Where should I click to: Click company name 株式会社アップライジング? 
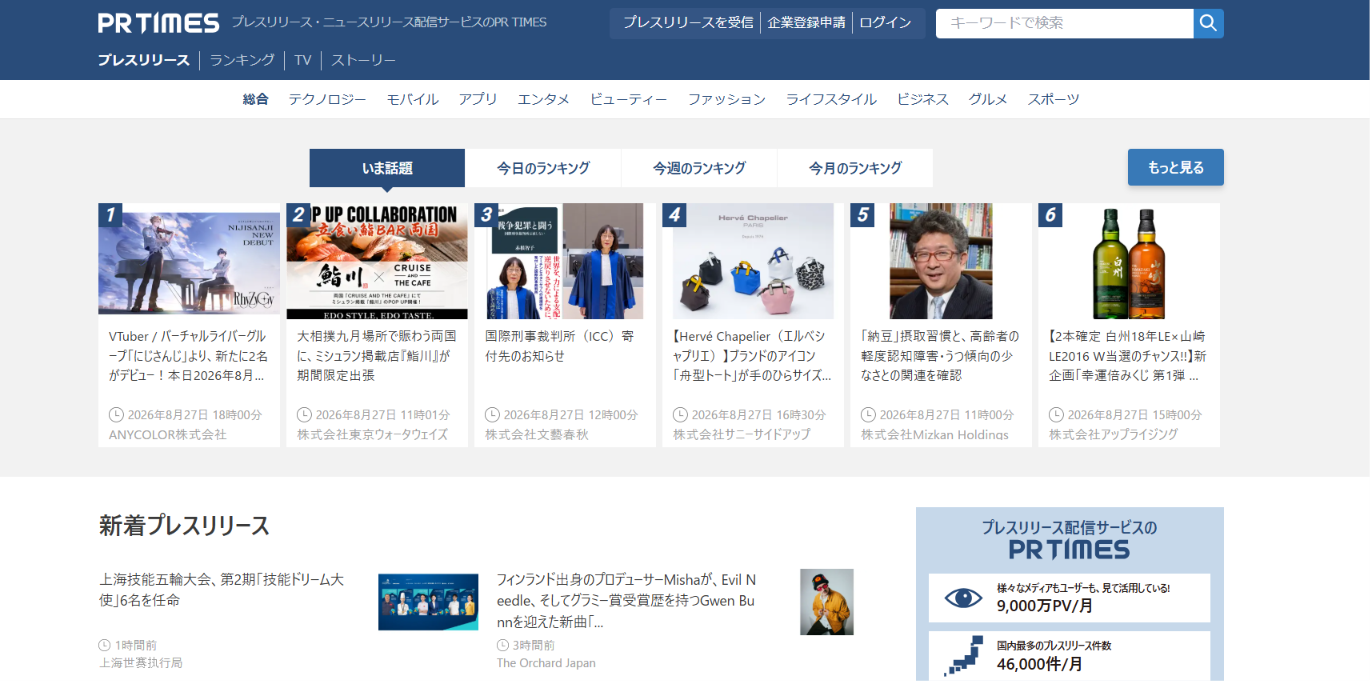pyautogui.click(x=1114, y=434)
